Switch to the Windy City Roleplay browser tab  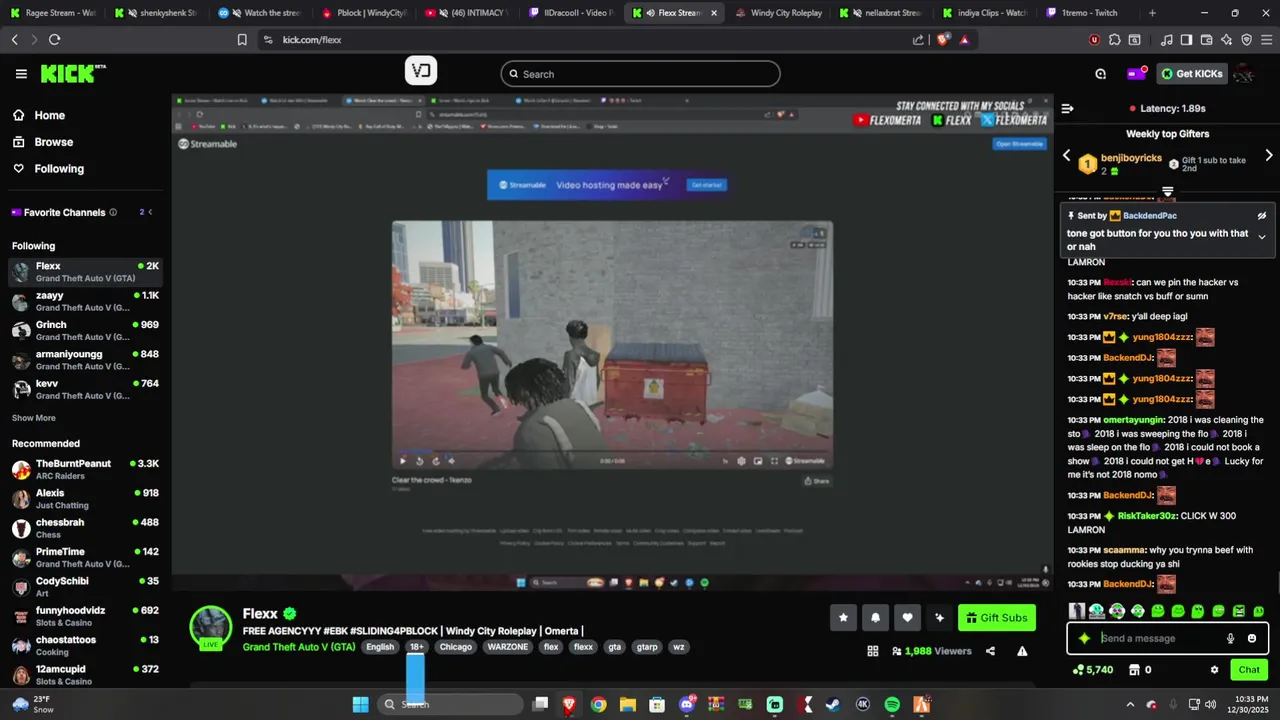coord(778,13)
